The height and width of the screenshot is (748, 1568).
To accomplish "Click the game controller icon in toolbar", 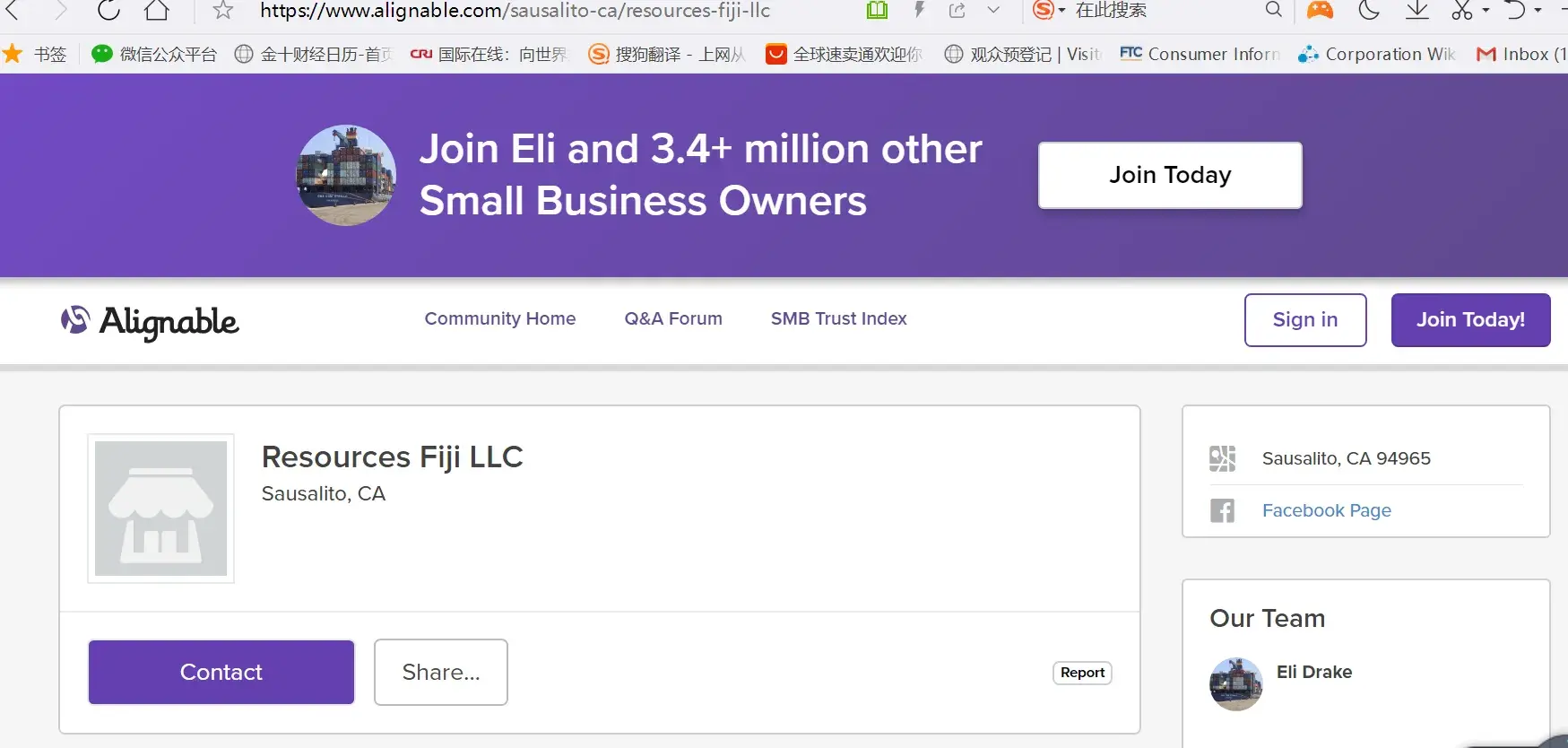I will 1320,10.
